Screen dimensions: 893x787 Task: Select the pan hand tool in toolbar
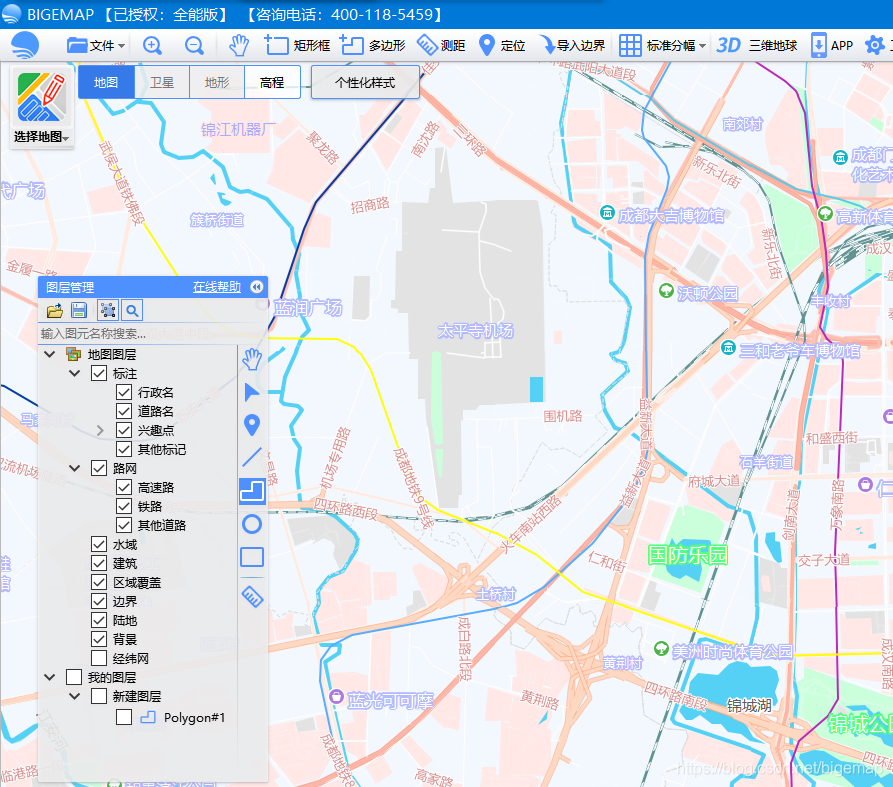point(239,45)
